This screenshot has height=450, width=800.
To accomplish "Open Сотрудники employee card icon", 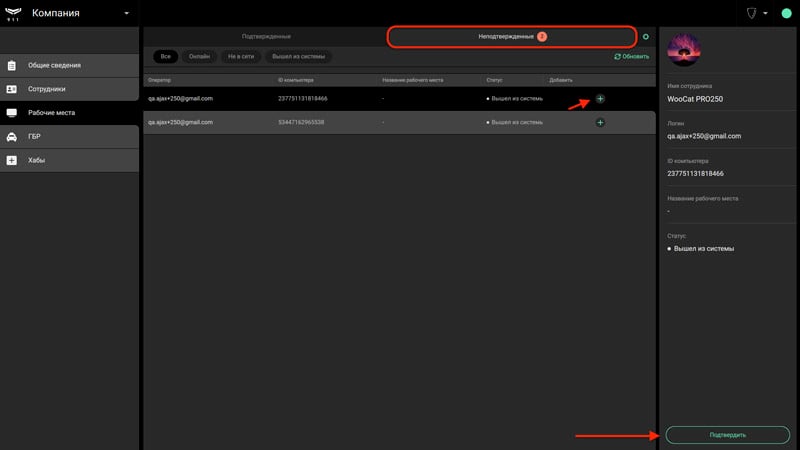I will 12,89.
